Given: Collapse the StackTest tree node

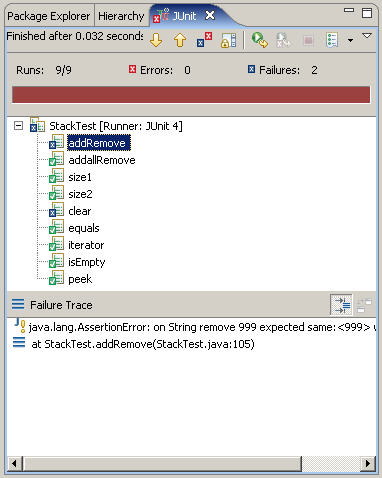Looking at the screenshot, I should tap(19, 126).
